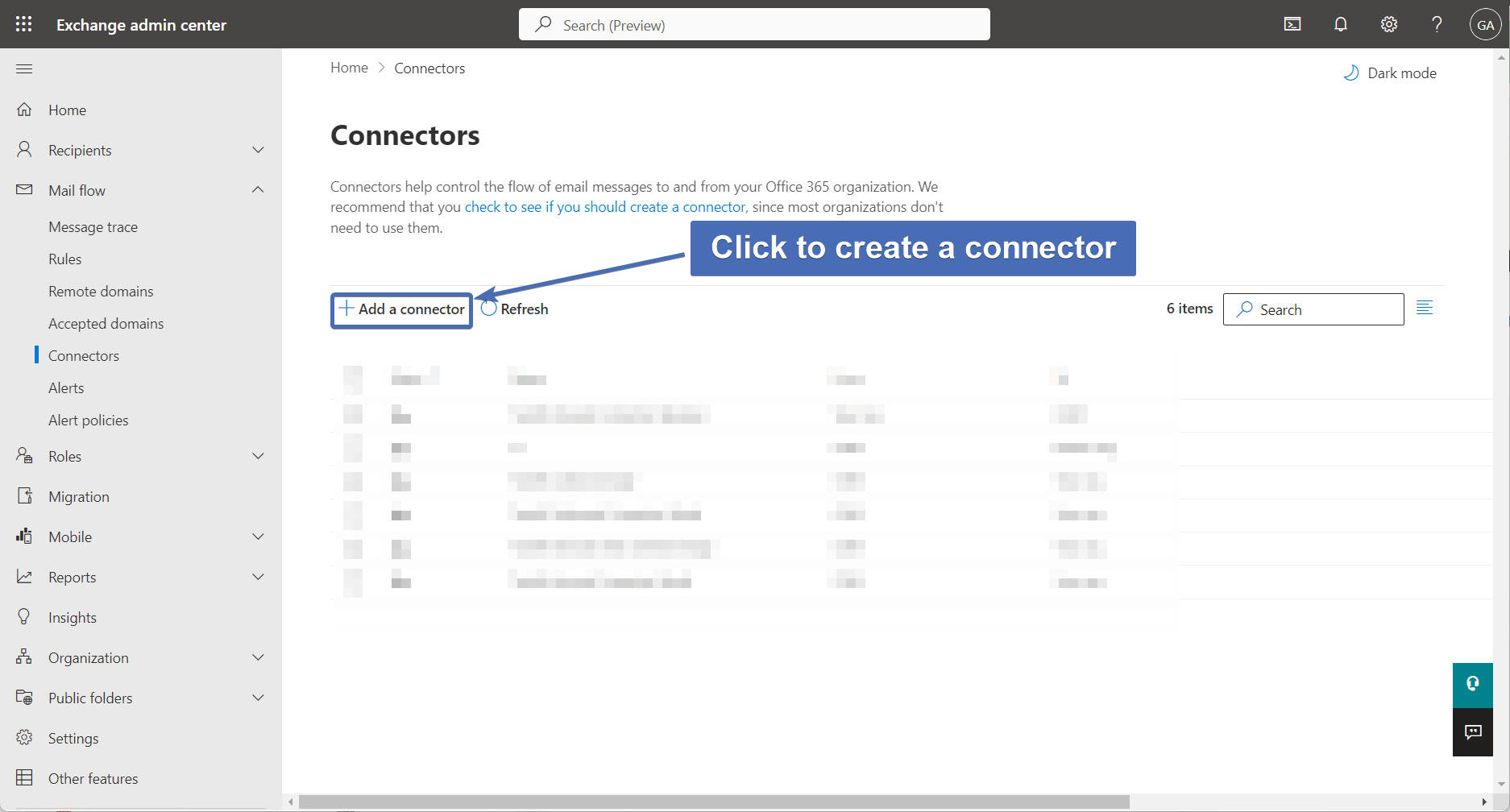Open the check if you should create a connector link
The width and height of the screenshot is (1510, 812).
(605, 206)
